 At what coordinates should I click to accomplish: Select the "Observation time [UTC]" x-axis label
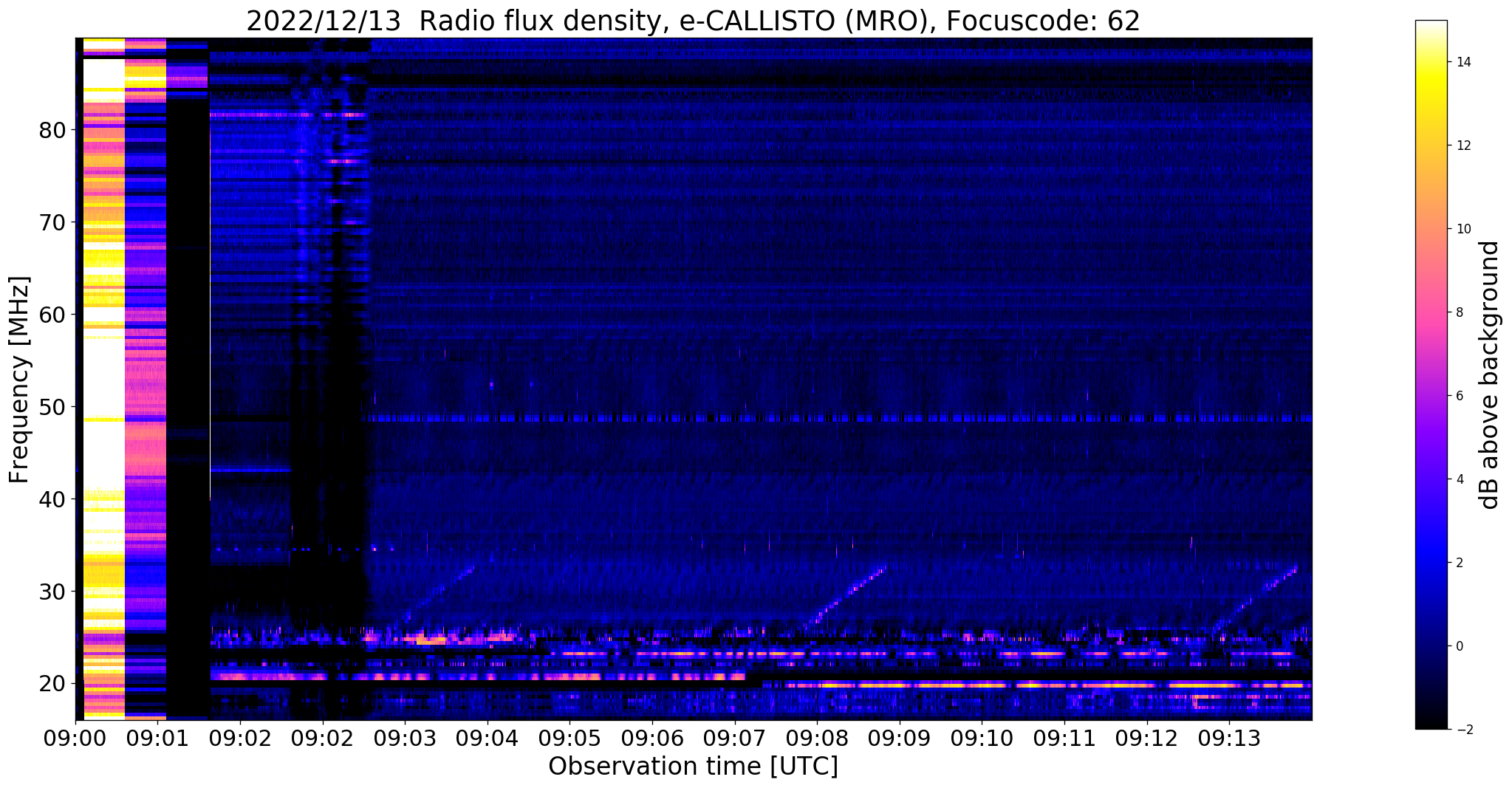click(693, 767)
